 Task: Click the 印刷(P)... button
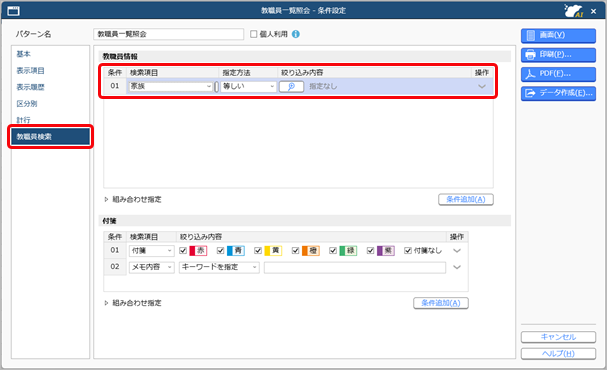point(558,55)
